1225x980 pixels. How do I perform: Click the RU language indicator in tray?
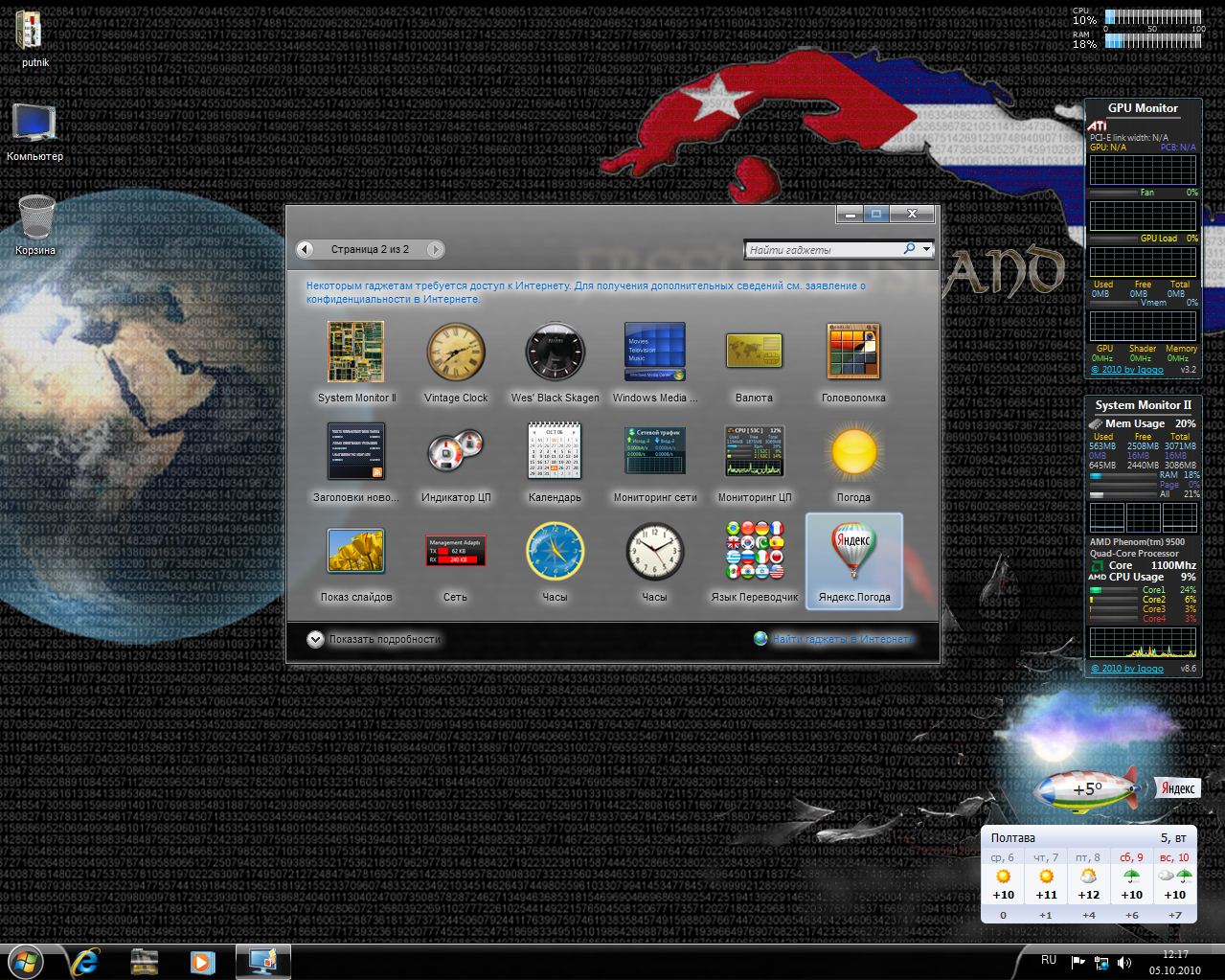(x=1049, y=960)
